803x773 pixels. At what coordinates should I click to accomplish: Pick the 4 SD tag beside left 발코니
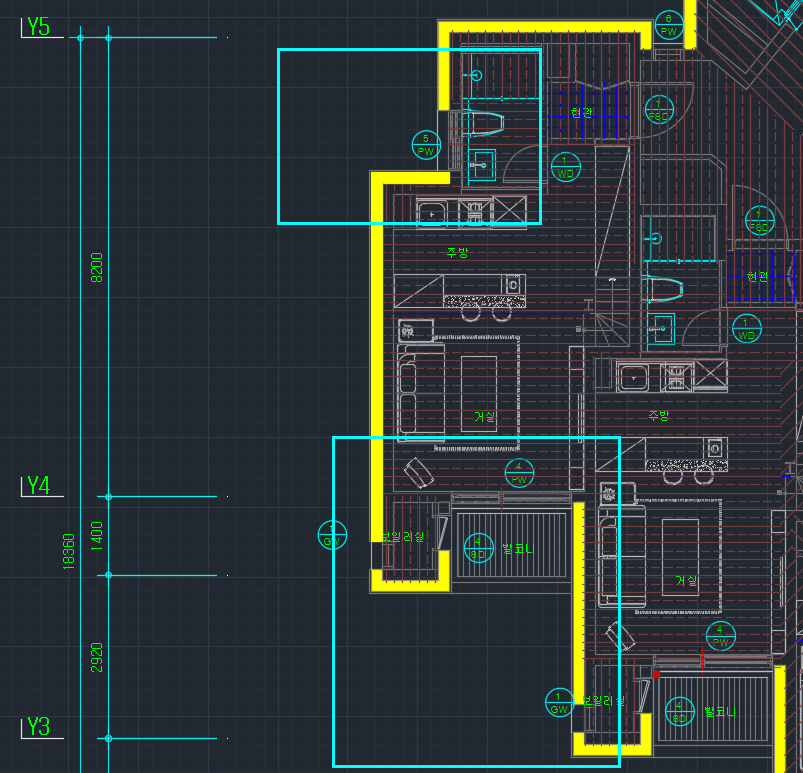478,548
